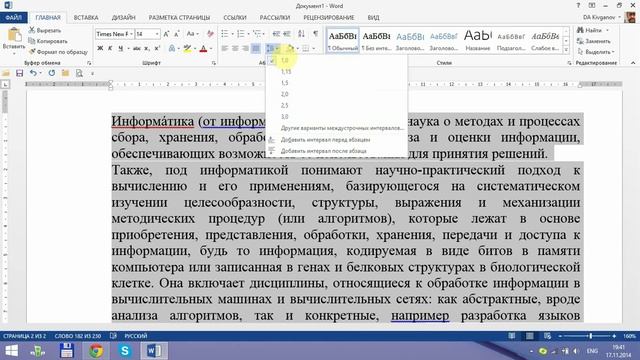Apply the Обычный style
Image resolution: width=640 pixels, height=360 pixels.
pyautogui.click(x=343, y=40)
